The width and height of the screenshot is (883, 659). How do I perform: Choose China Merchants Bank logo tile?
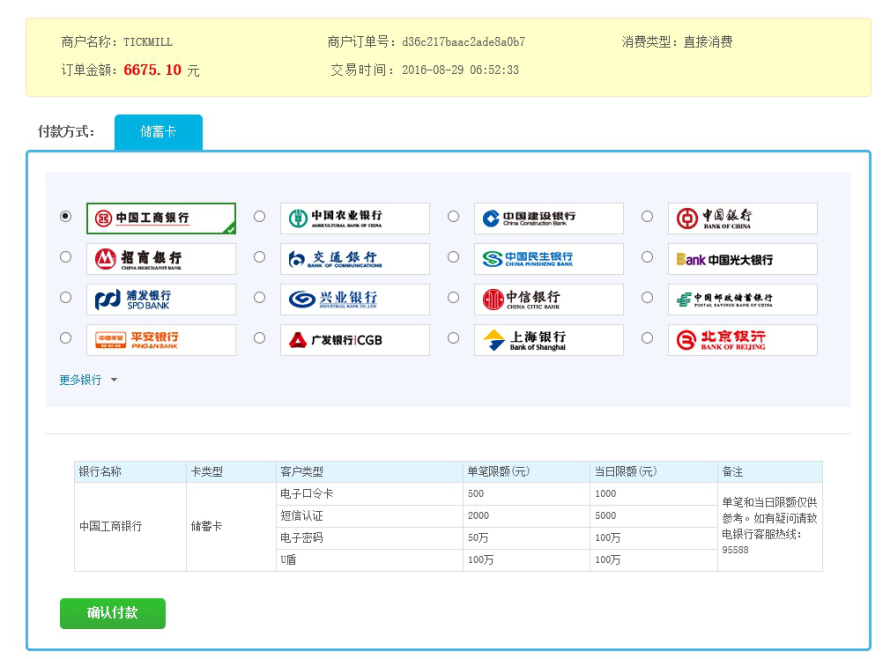point(161,259)
